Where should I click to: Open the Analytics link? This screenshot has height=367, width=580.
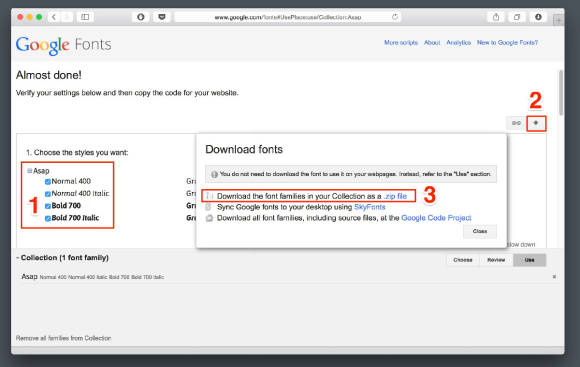click(x=458, y=43)
